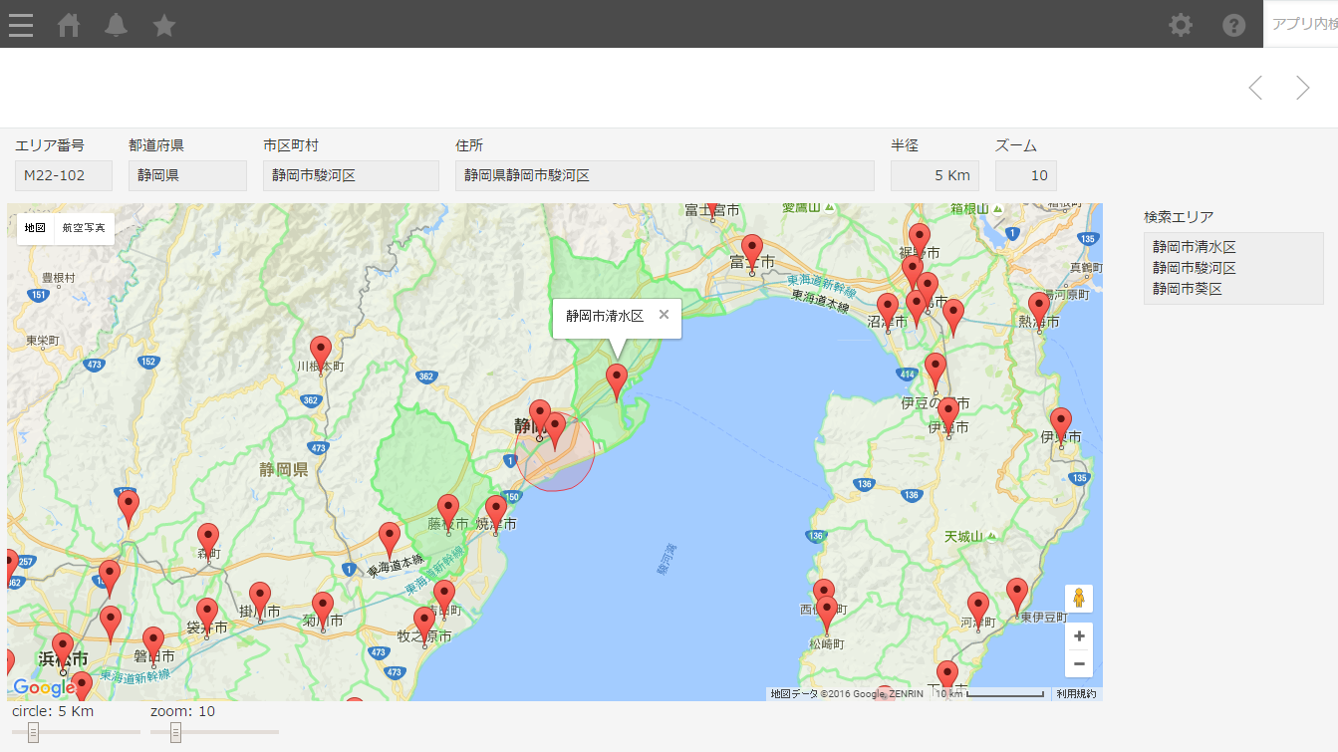Select 静岡市葵区 in the 検索エリア list
Viewport: 1338px width, 752px height.
(1189, 289)
